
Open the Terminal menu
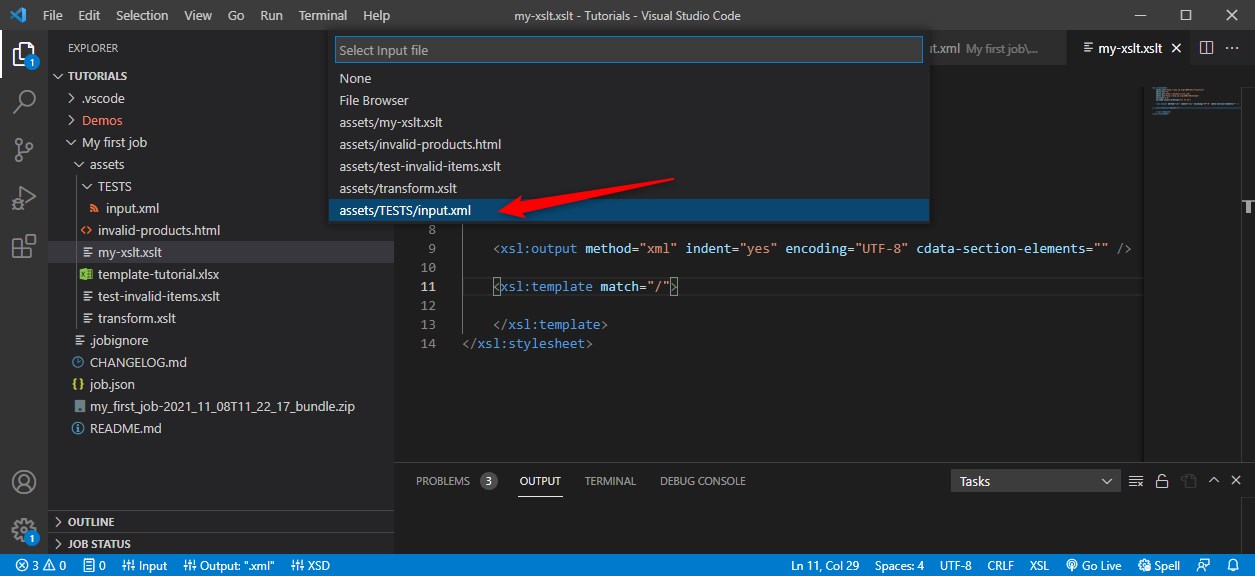pyautogui.click(x=323, y=15)
